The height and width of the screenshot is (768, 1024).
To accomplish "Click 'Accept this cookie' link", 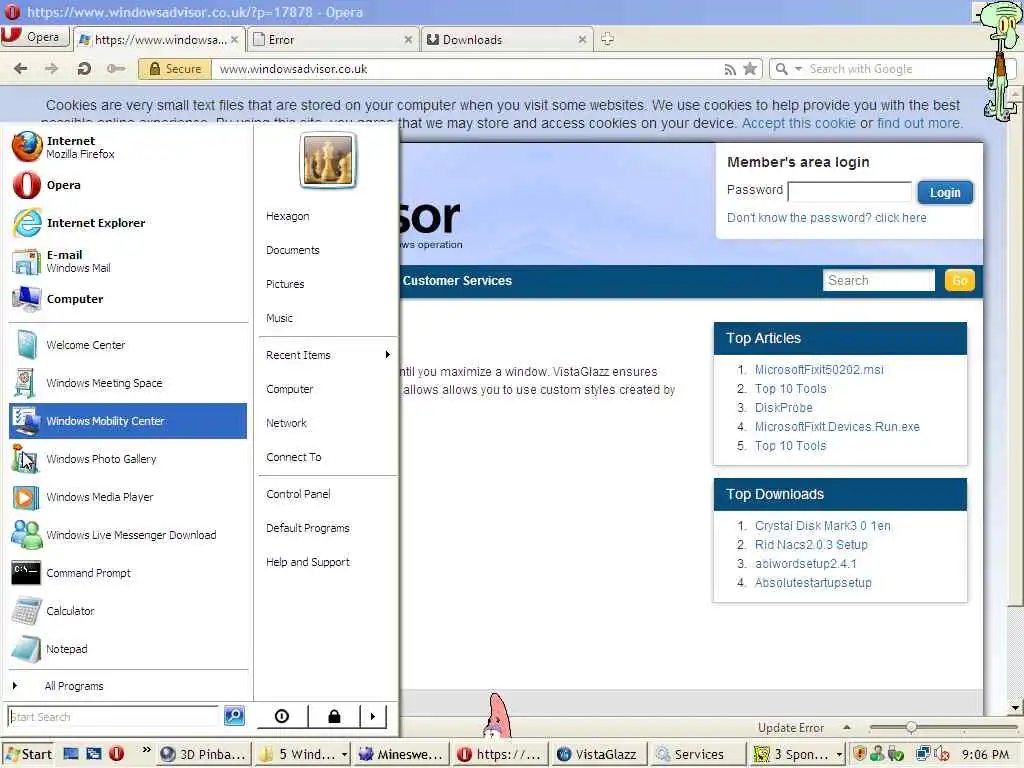I will coord(798,123).
